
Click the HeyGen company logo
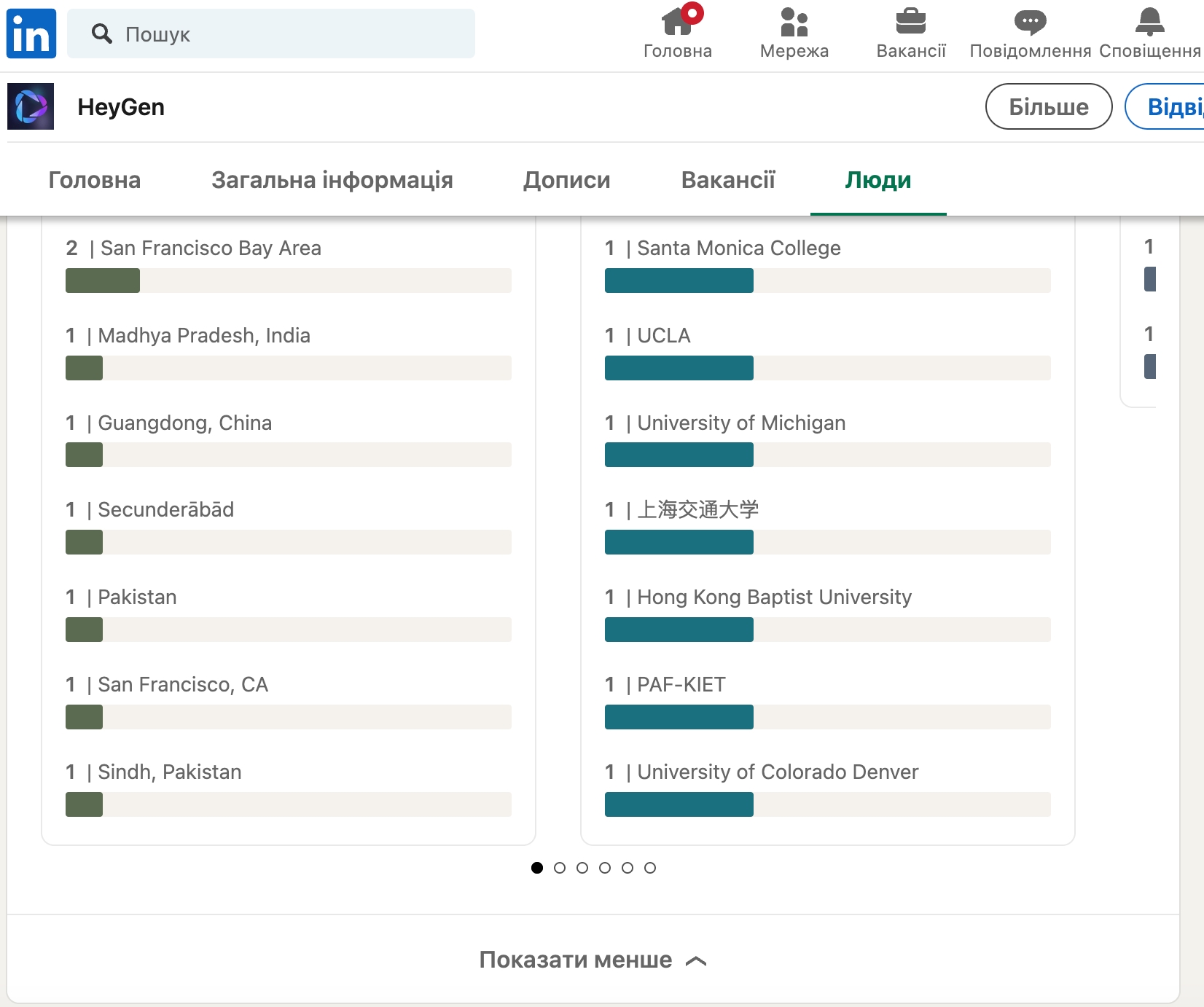[x=31, y=106]
